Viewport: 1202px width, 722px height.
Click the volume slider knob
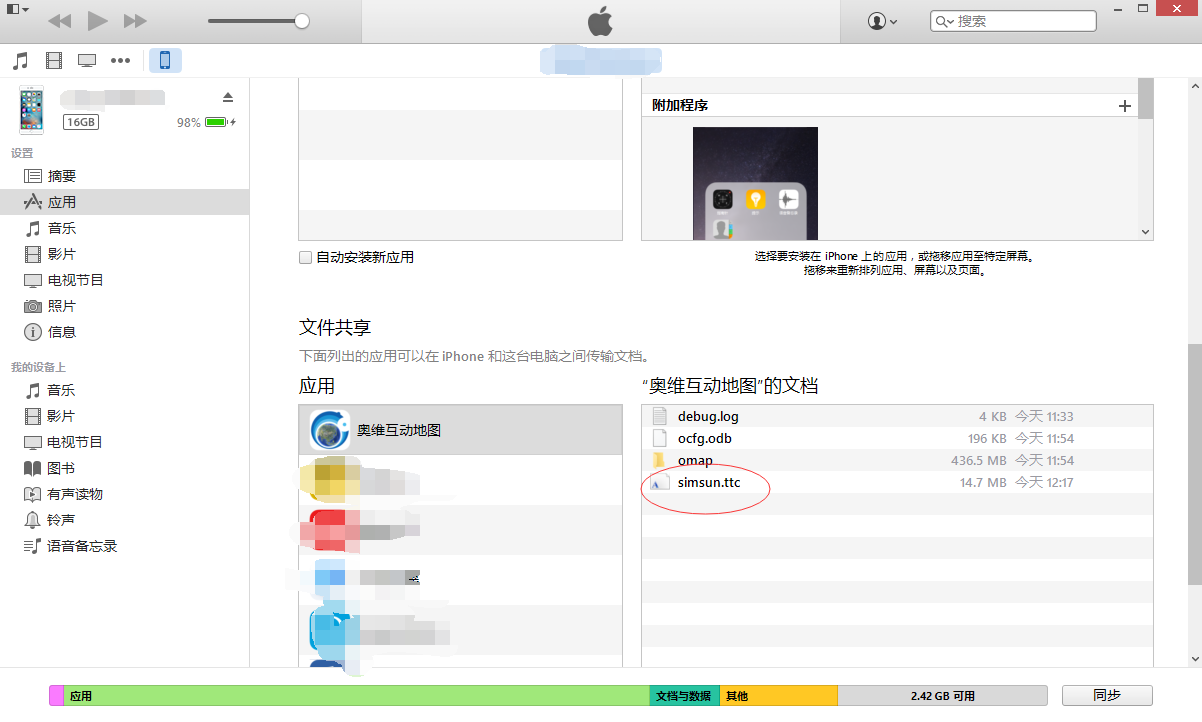click(x=302, y=21)
